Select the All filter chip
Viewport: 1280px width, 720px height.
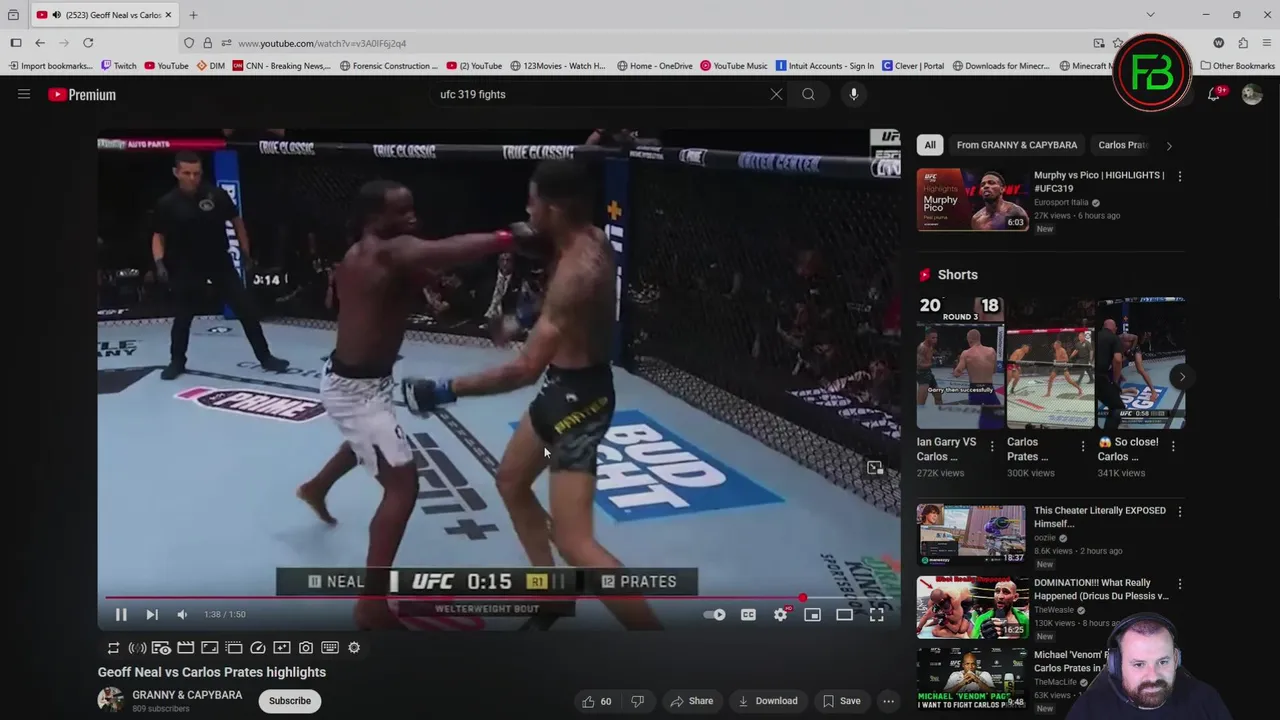pos(930,145)
